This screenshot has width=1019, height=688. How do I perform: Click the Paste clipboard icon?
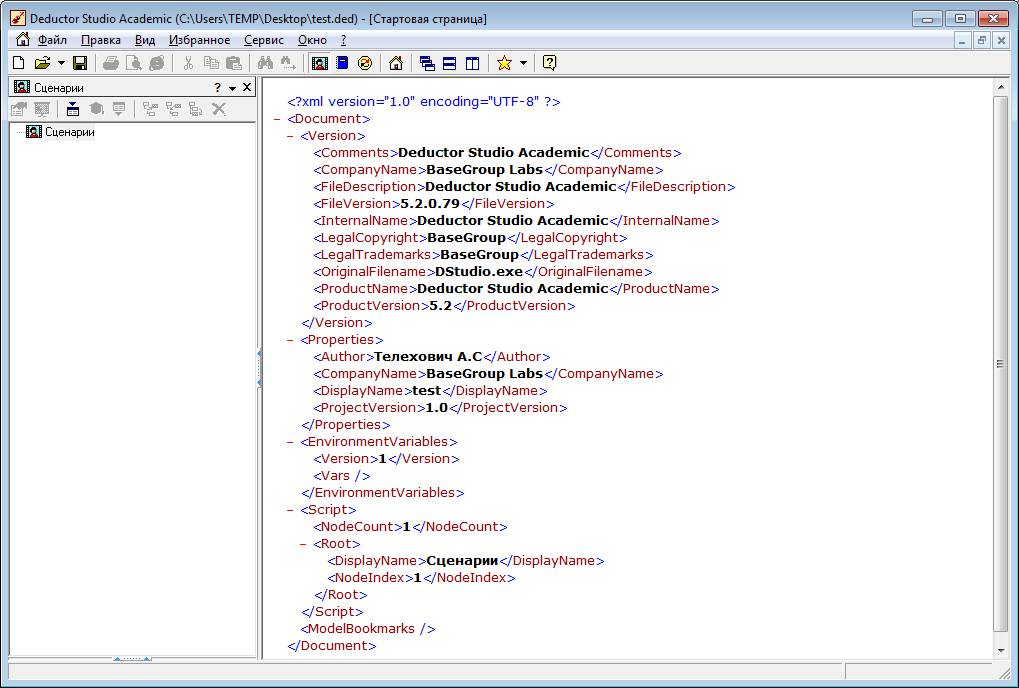[233, 63]
